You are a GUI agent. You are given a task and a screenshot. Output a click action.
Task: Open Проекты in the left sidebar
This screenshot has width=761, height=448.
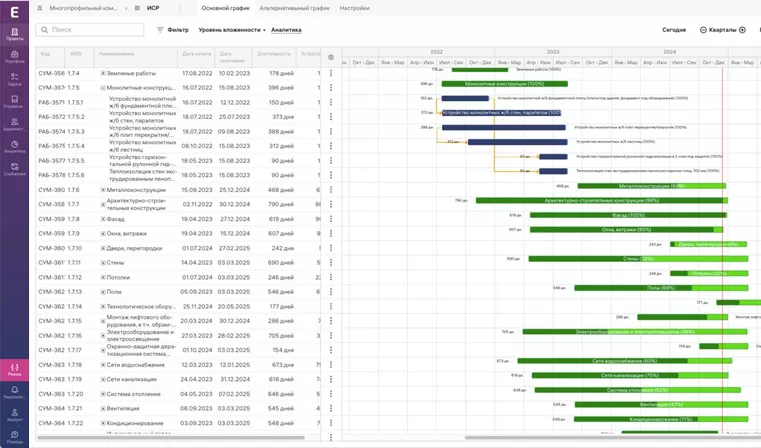[x=15, y=33]
